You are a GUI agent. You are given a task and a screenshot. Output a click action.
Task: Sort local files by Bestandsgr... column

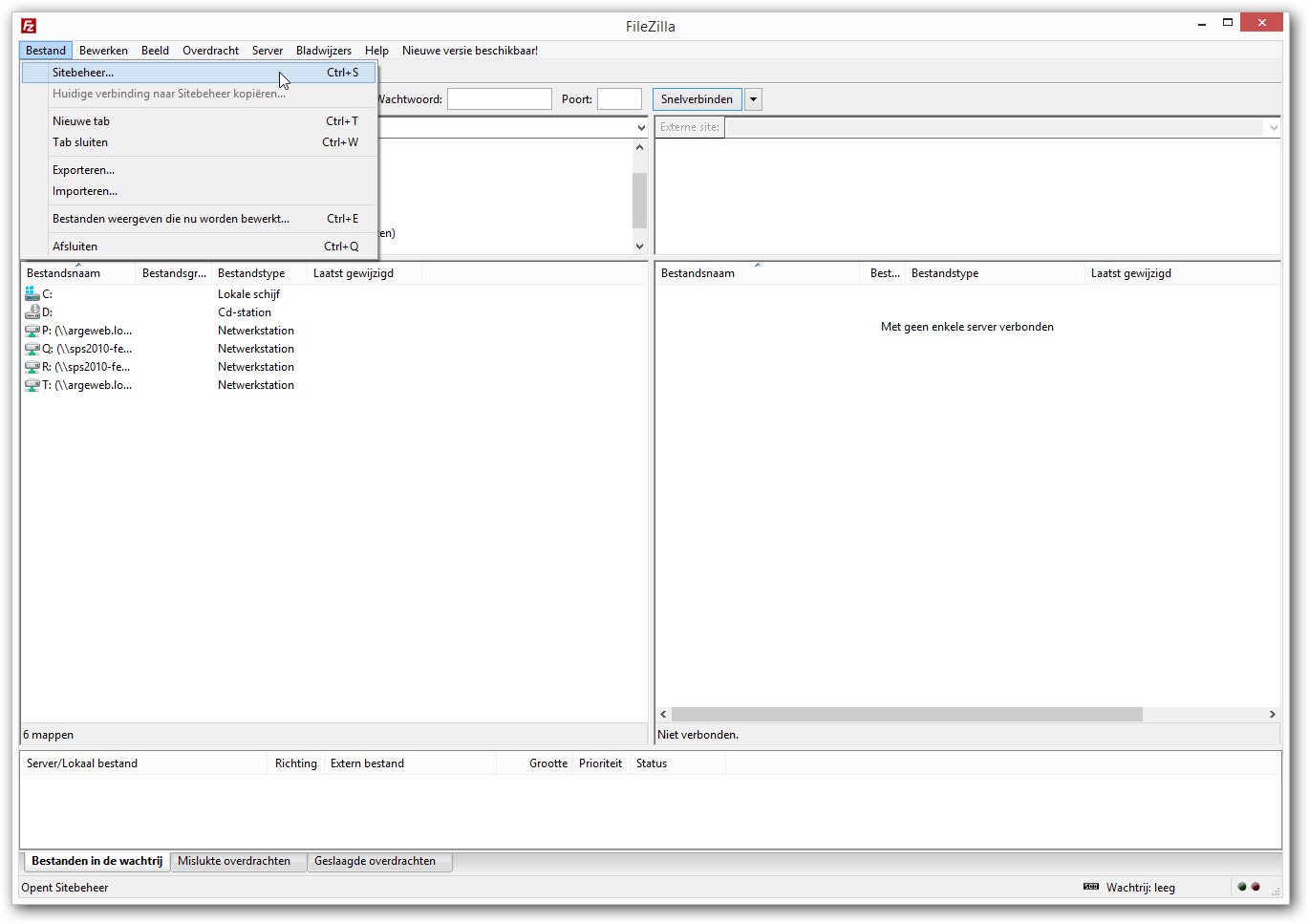174,273
